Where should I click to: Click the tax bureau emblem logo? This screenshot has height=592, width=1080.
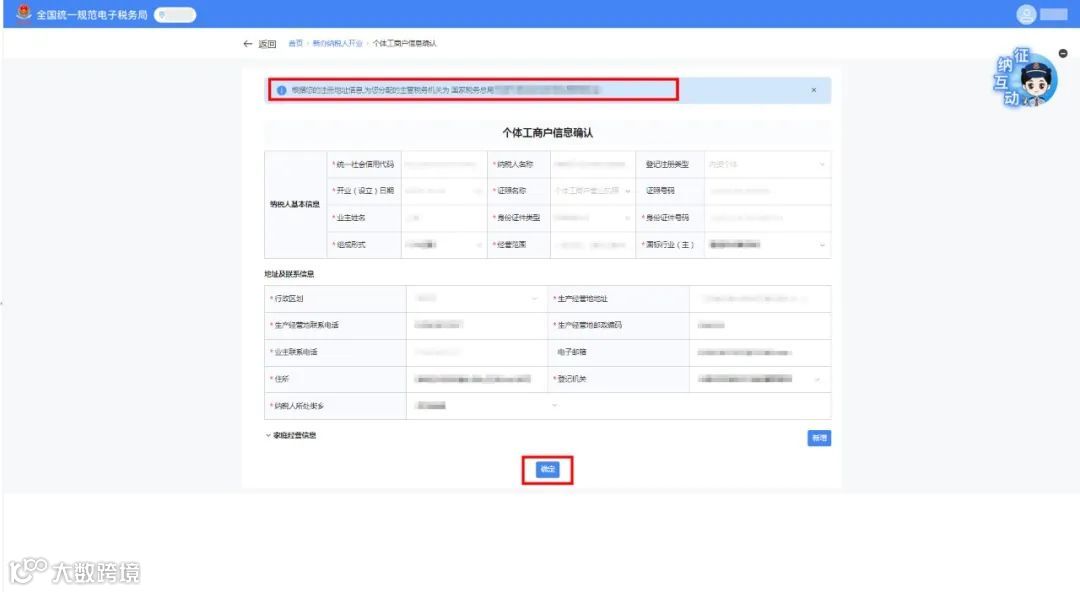point(24,14)
